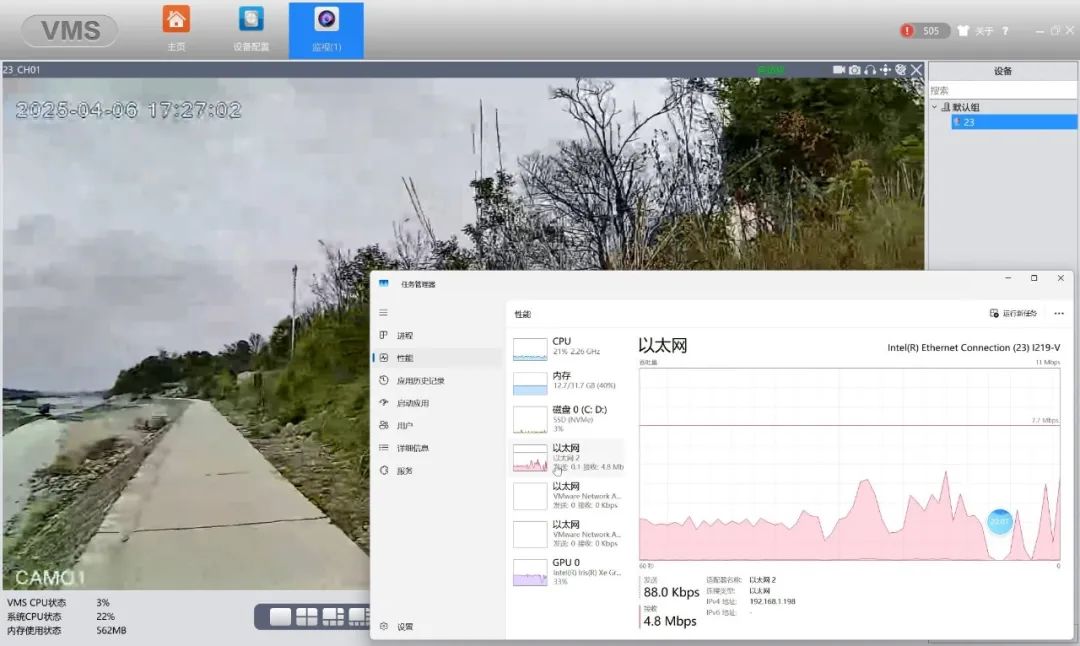This screenshot has height=646, width=1080.
Task: Select the first VMware Network Ethernet item
Action: pos(568,495)
